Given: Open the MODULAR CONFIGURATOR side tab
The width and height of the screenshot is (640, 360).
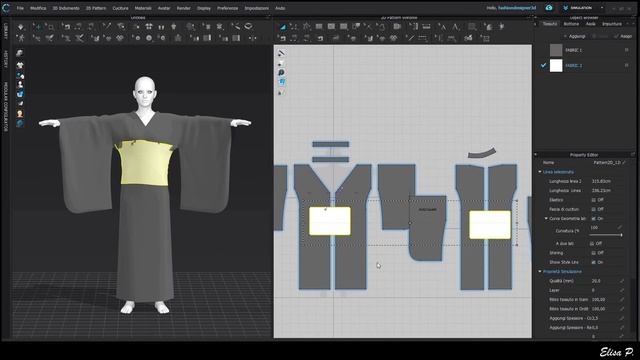Looking at the screenshot, I should [x=6, y=107].
